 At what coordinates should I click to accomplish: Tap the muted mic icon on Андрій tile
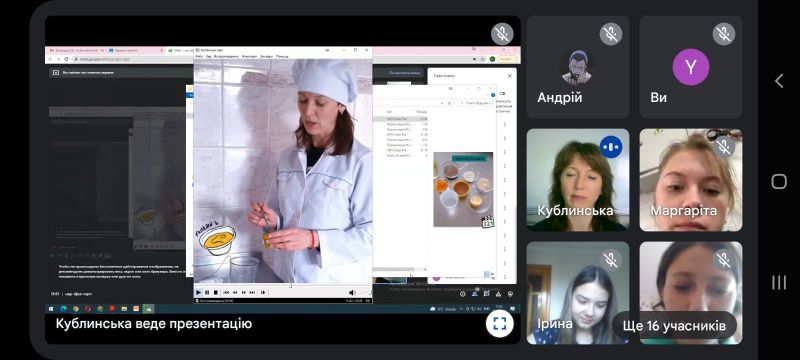611,34
